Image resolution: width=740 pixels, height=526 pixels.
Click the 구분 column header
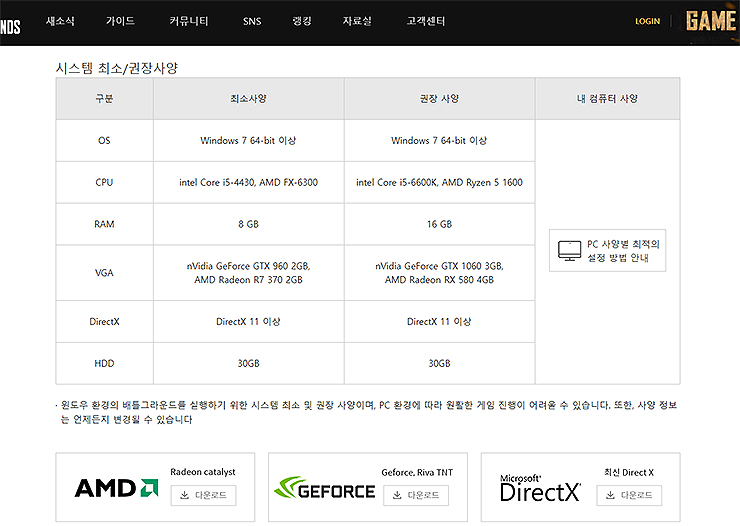[104, 99]
